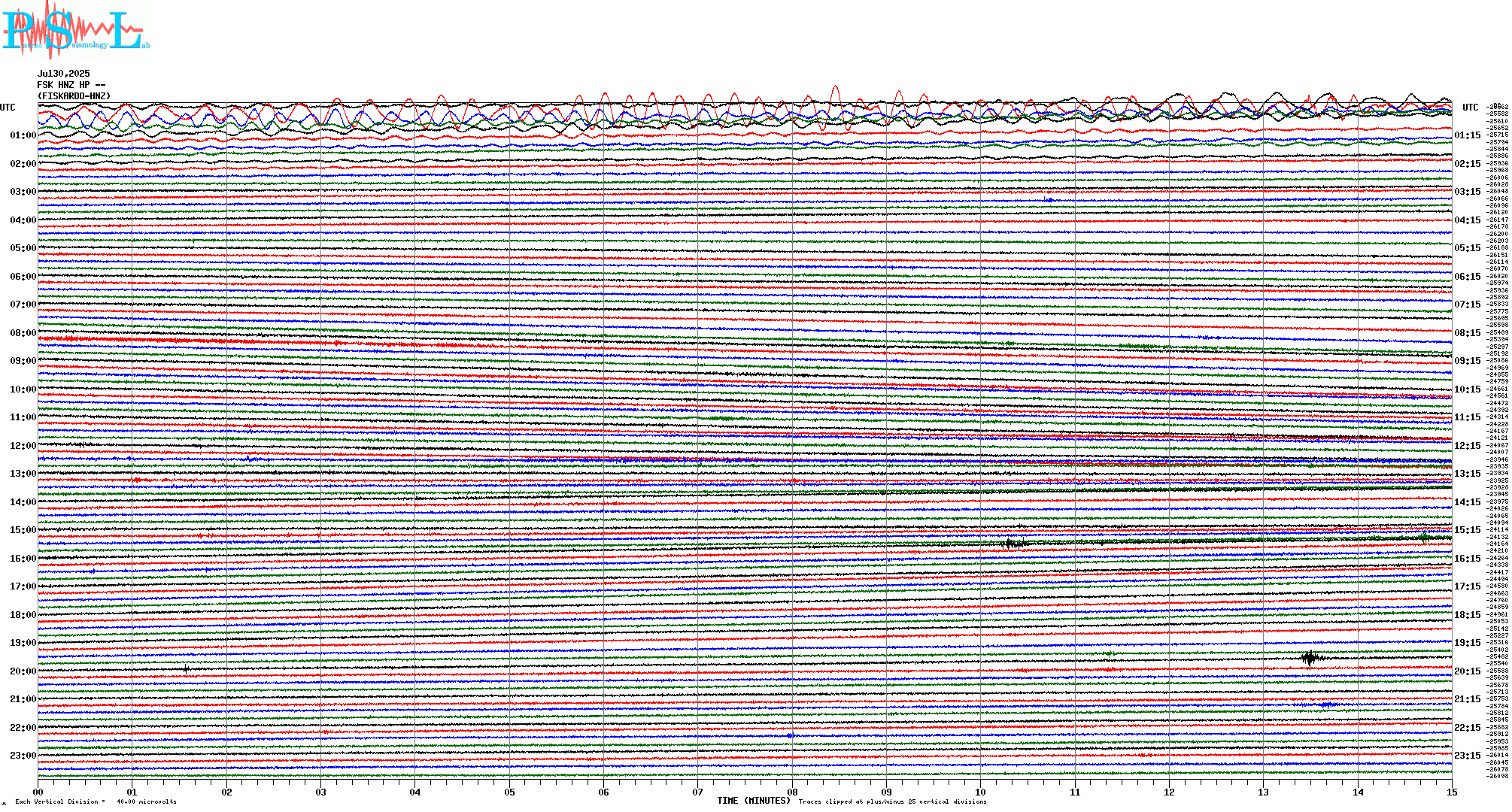Click the '20:00' hour label

tap(23, 671)
